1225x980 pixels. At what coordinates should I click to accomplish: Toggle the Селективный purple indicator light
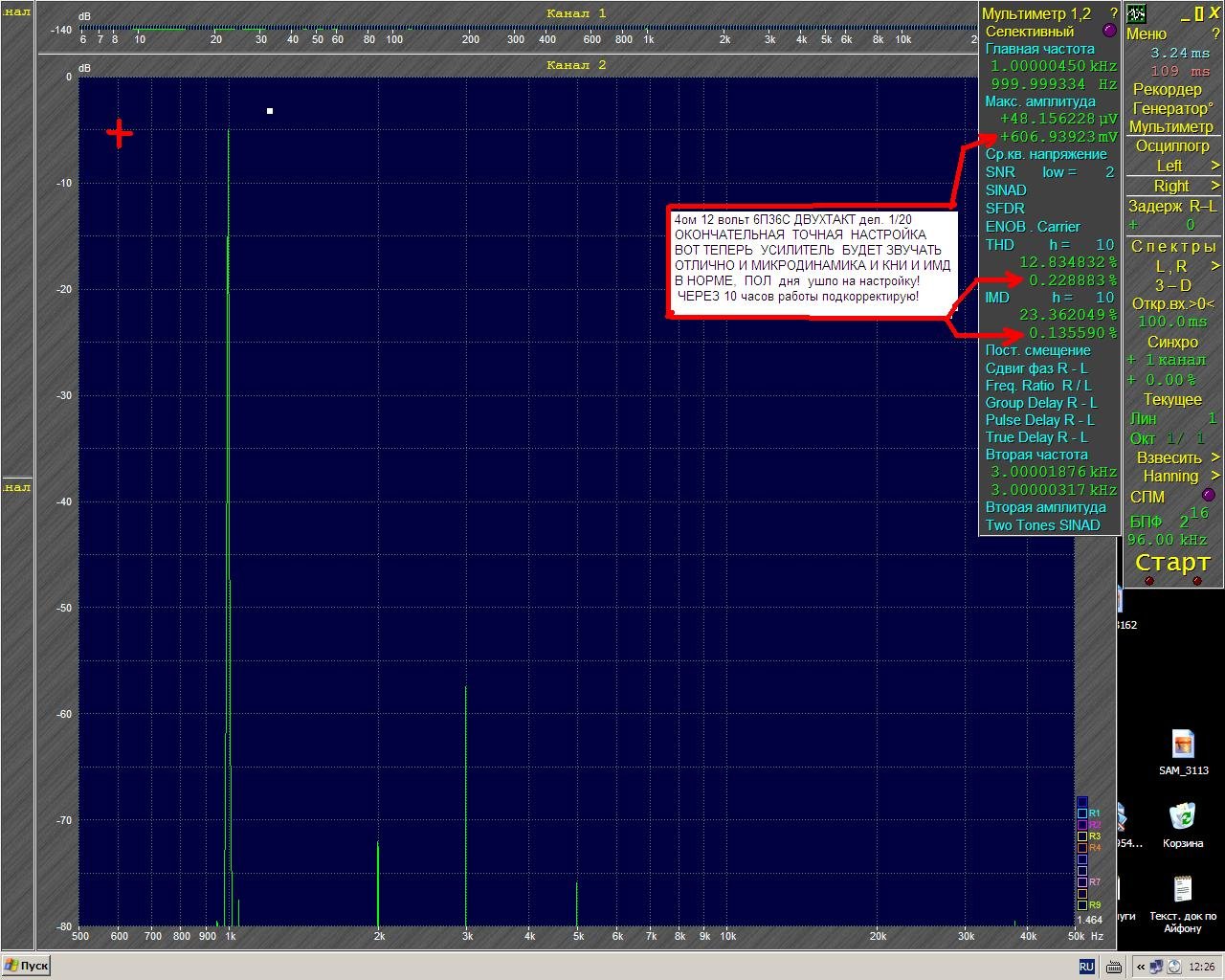pos(1109,31)
